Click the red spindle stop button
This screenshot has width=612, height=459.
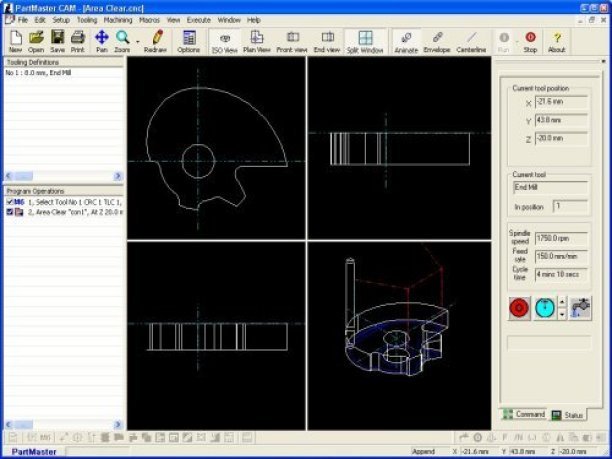519,308
